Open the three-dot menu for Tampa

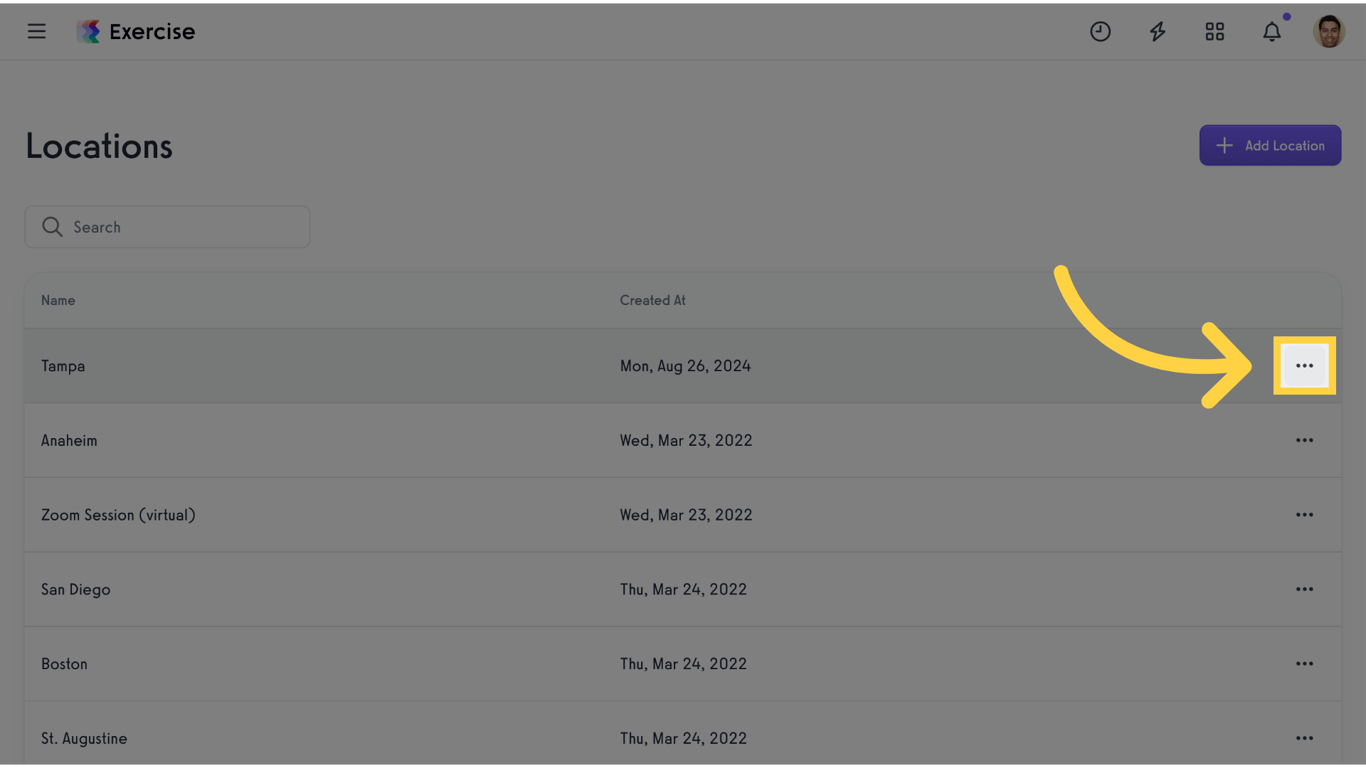click(1304, 366)
